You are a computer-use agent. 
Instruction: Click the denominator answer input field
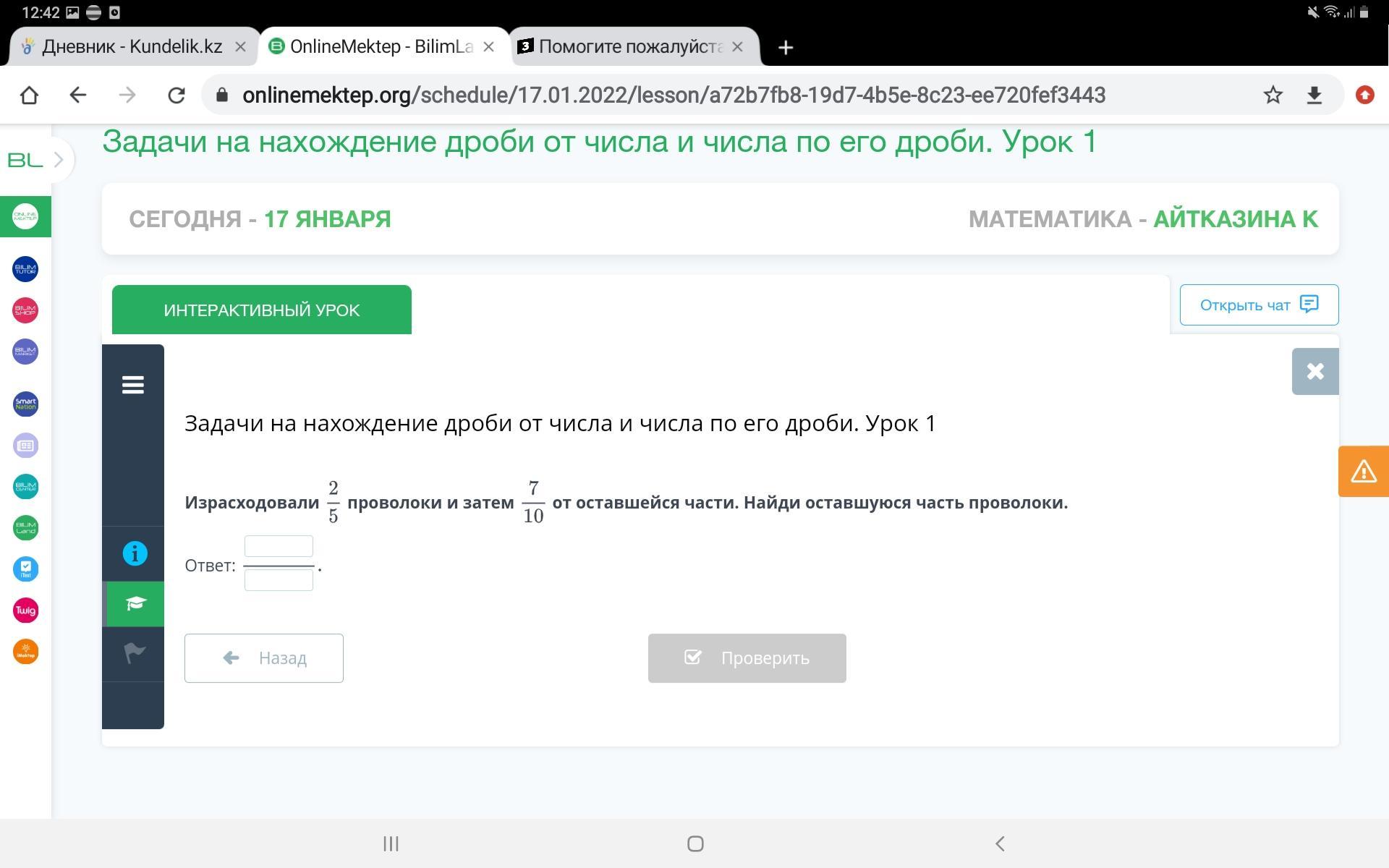click(279, 580)
